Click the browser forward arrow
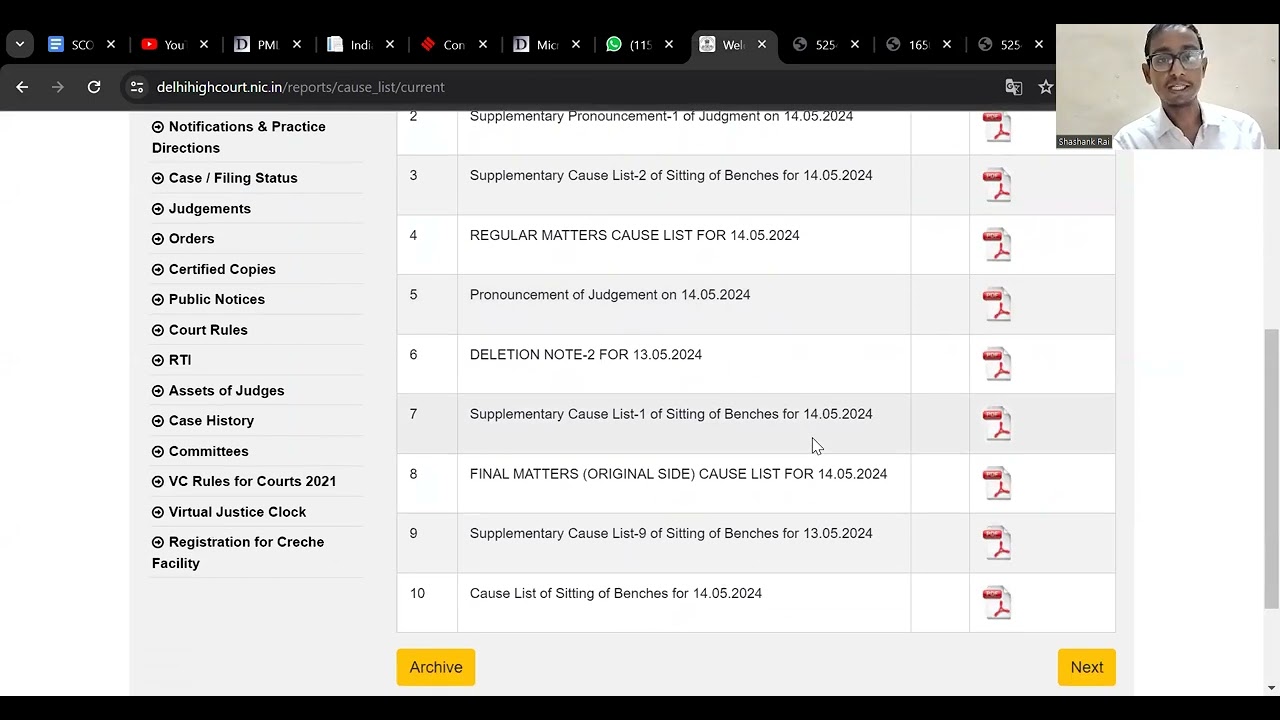Image resolution: width=1280 pixels, height=720 pixels. pos(58,87)
